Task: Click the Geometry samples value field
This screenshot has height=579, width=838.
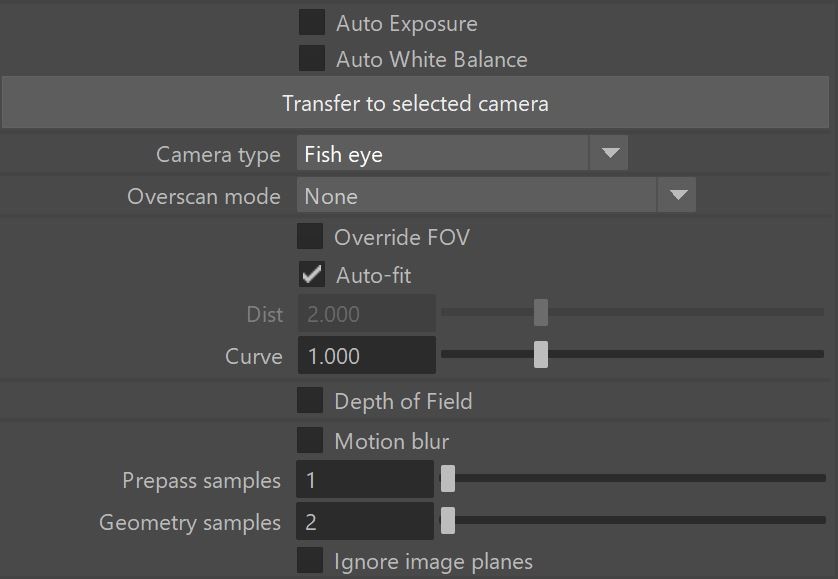Action: [365, 521]
